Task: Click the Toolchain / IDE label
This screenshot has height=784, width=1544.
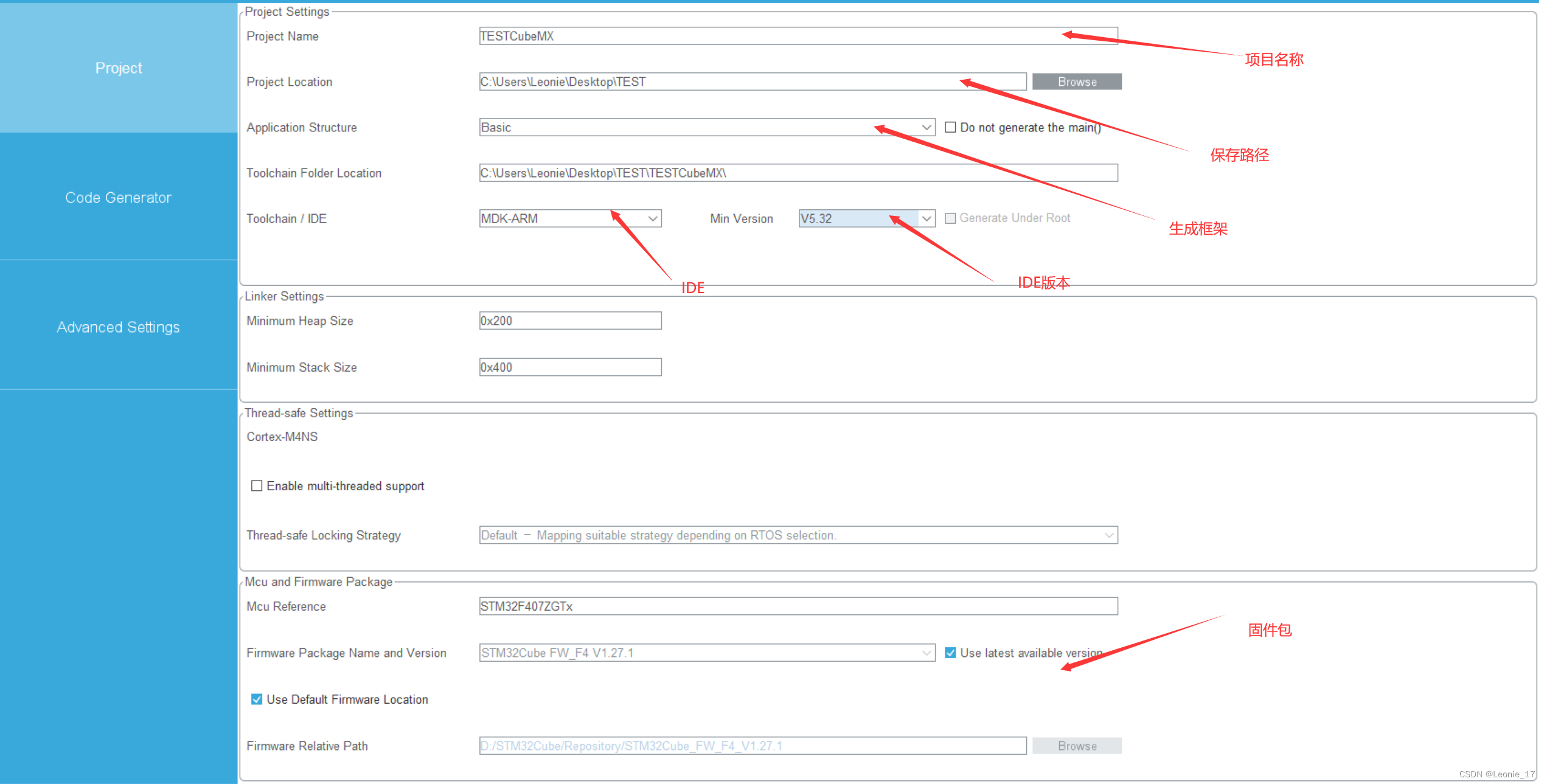Action: point(287,218)
